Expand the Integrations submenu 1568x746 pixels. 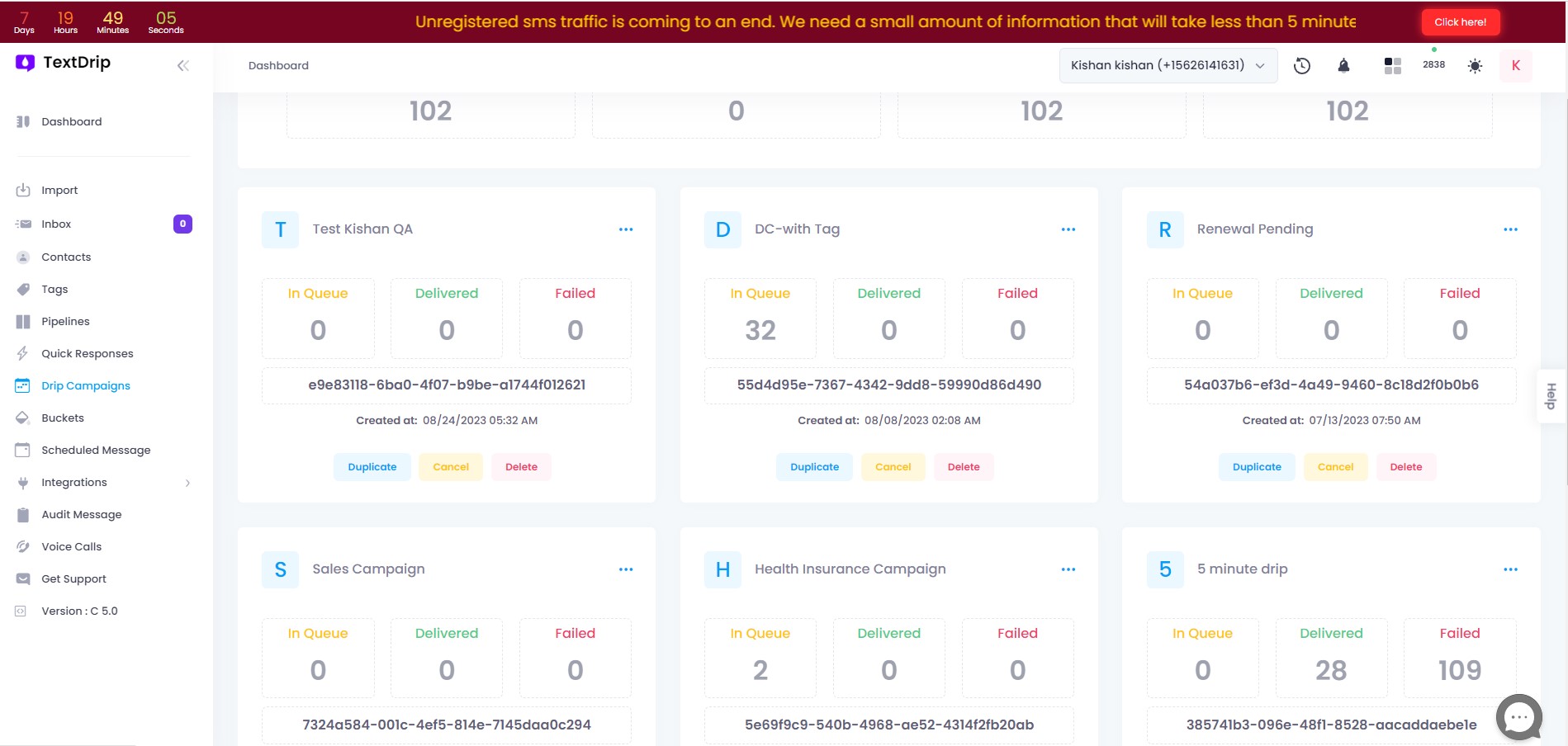pyautogui.click(x=187, y=483)
